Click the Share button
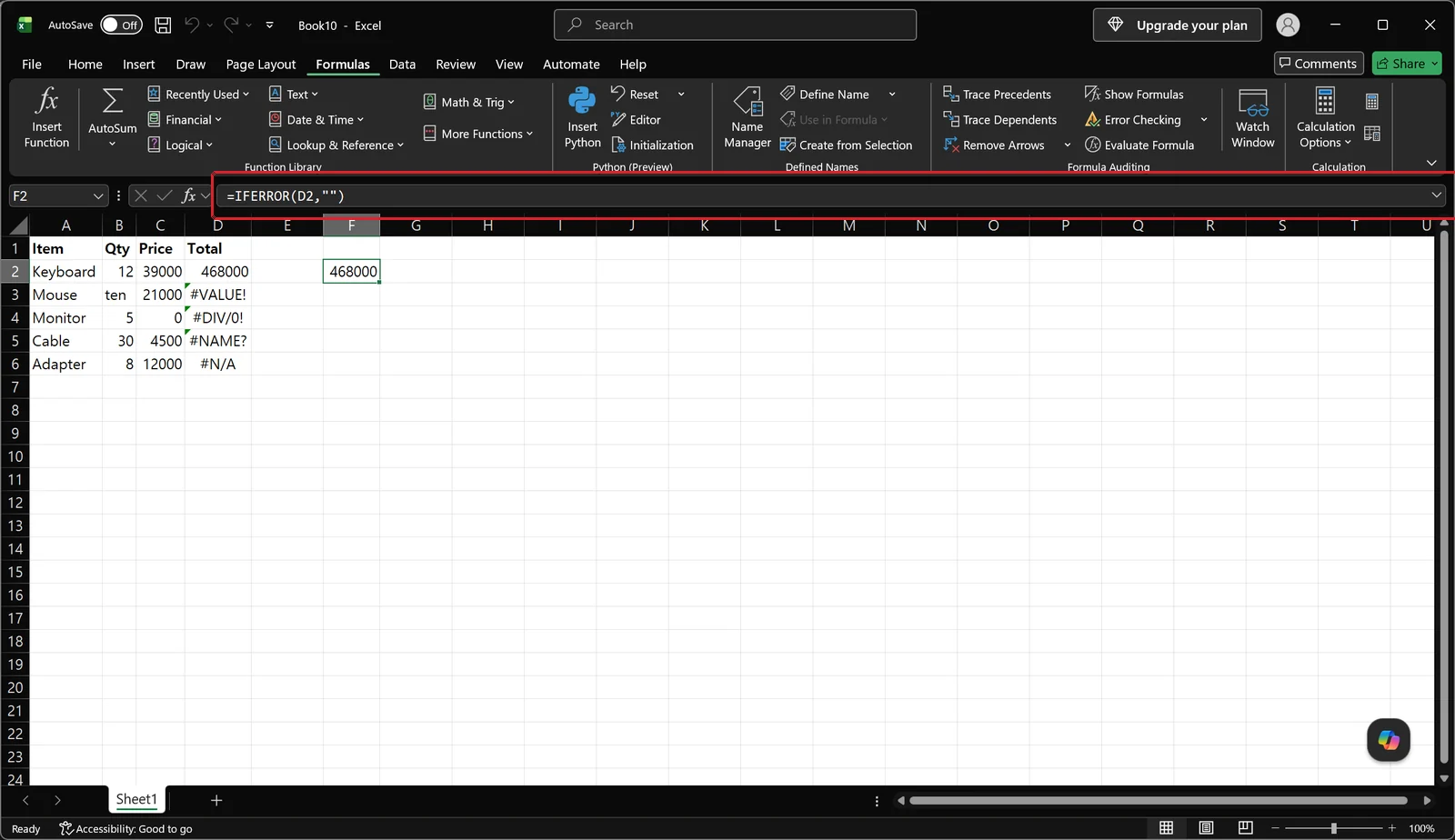1455x840 pixels. (1407, 63)
